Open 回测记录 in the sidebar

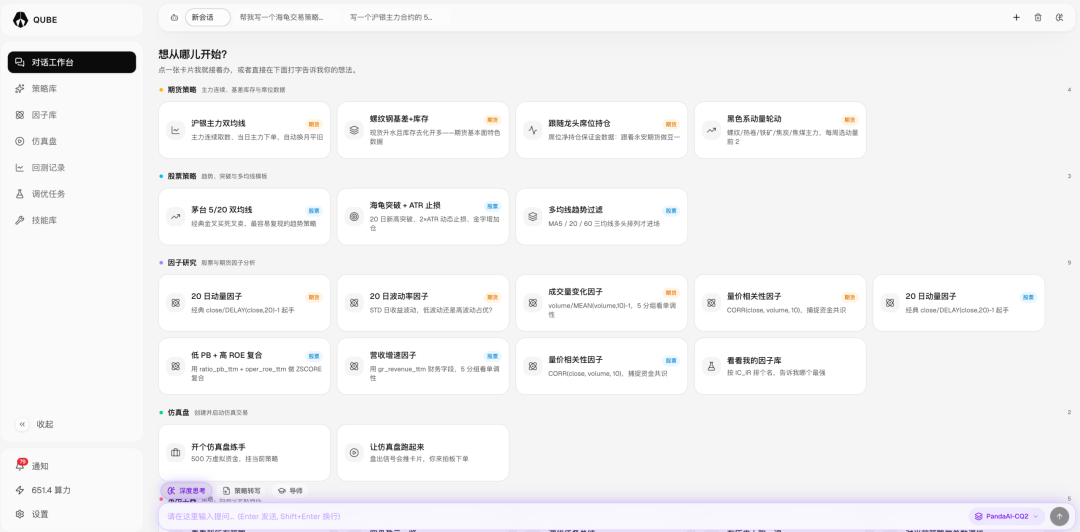(72, 167)
